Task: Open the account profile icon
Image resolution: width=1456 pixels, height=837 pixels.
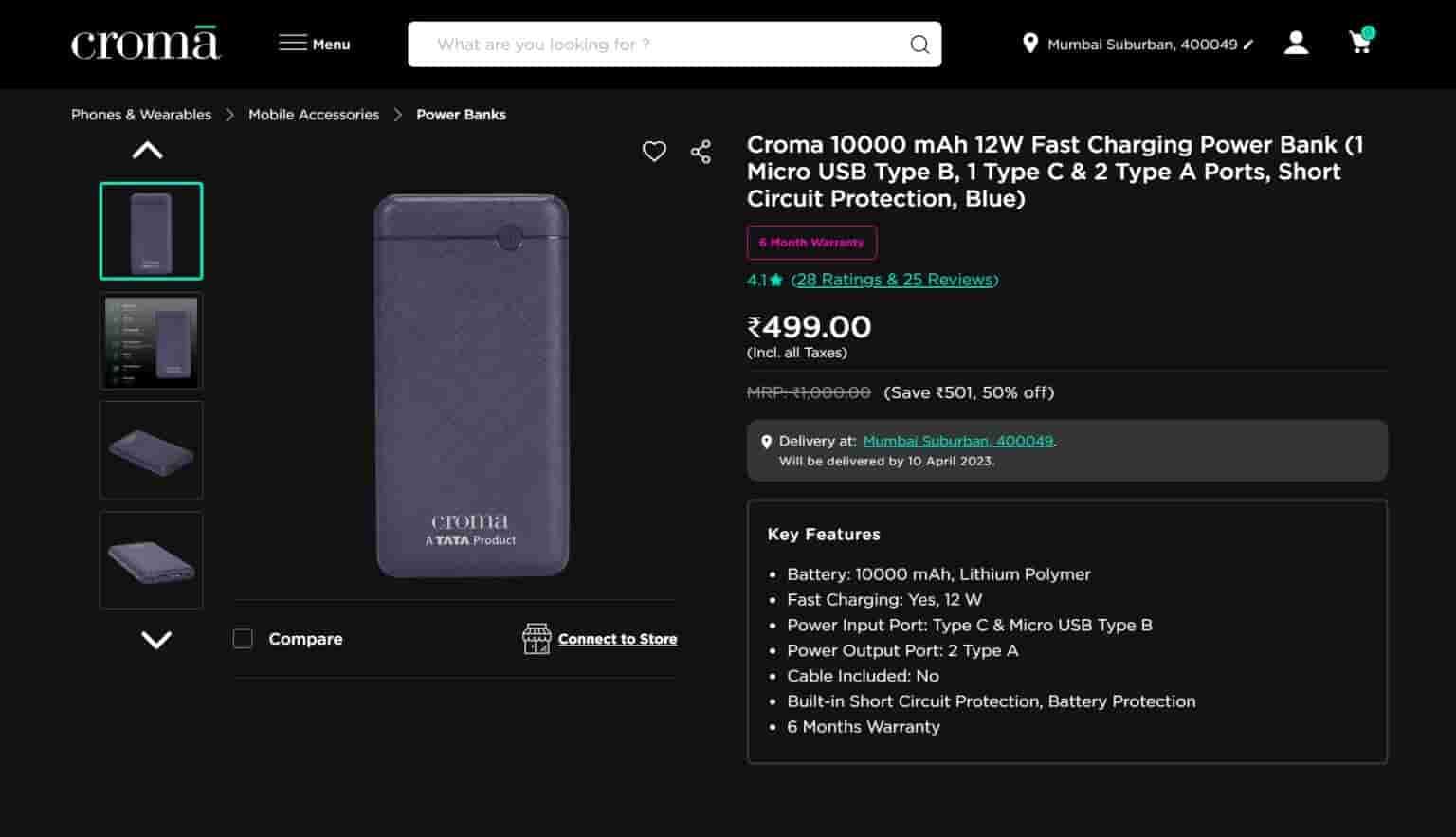Action: pyautogui.click(x=1296, y=43)
